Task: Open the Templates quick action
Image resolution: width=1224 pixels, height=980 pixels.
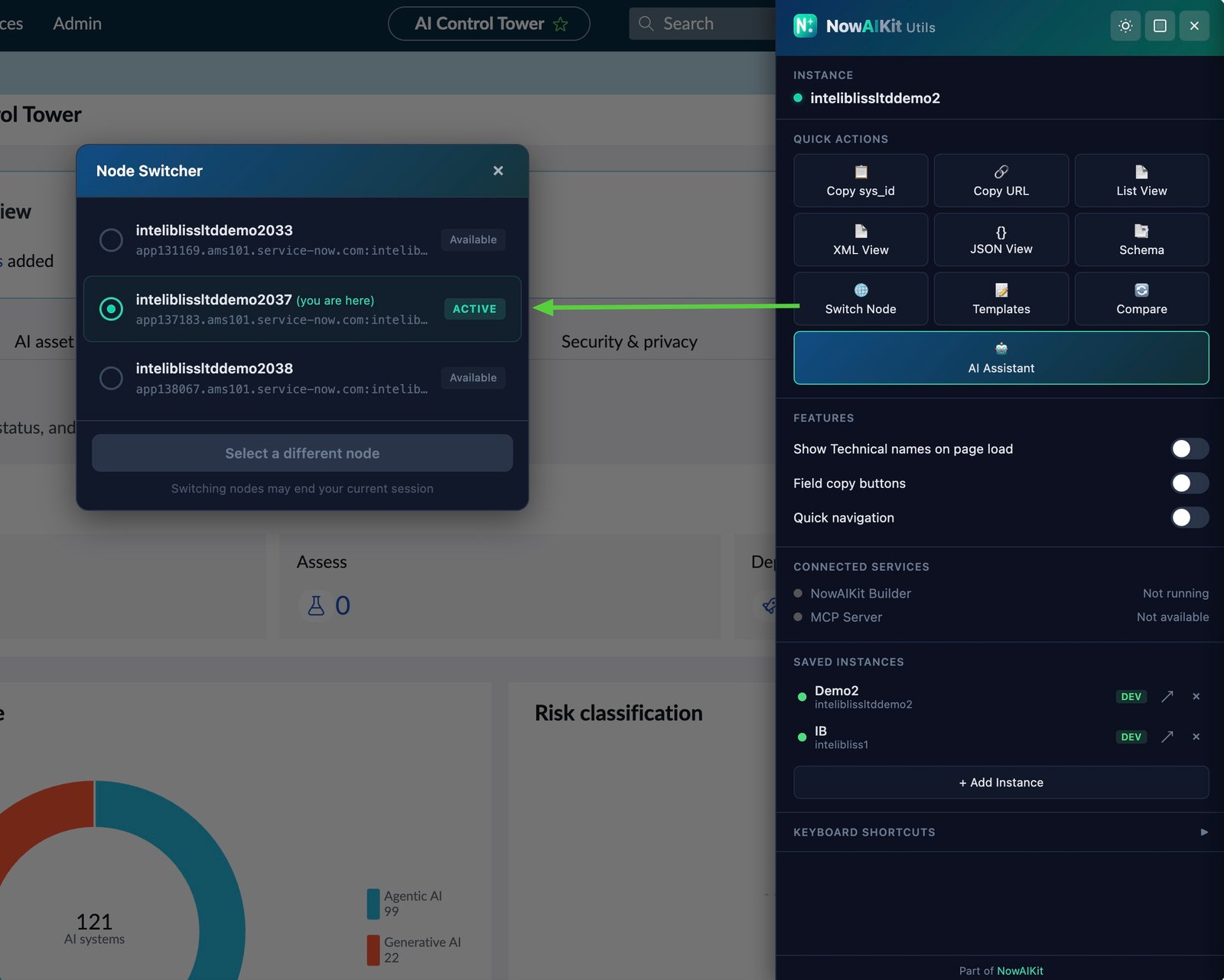Action: pyautogui.click(x=1001, y=298)
